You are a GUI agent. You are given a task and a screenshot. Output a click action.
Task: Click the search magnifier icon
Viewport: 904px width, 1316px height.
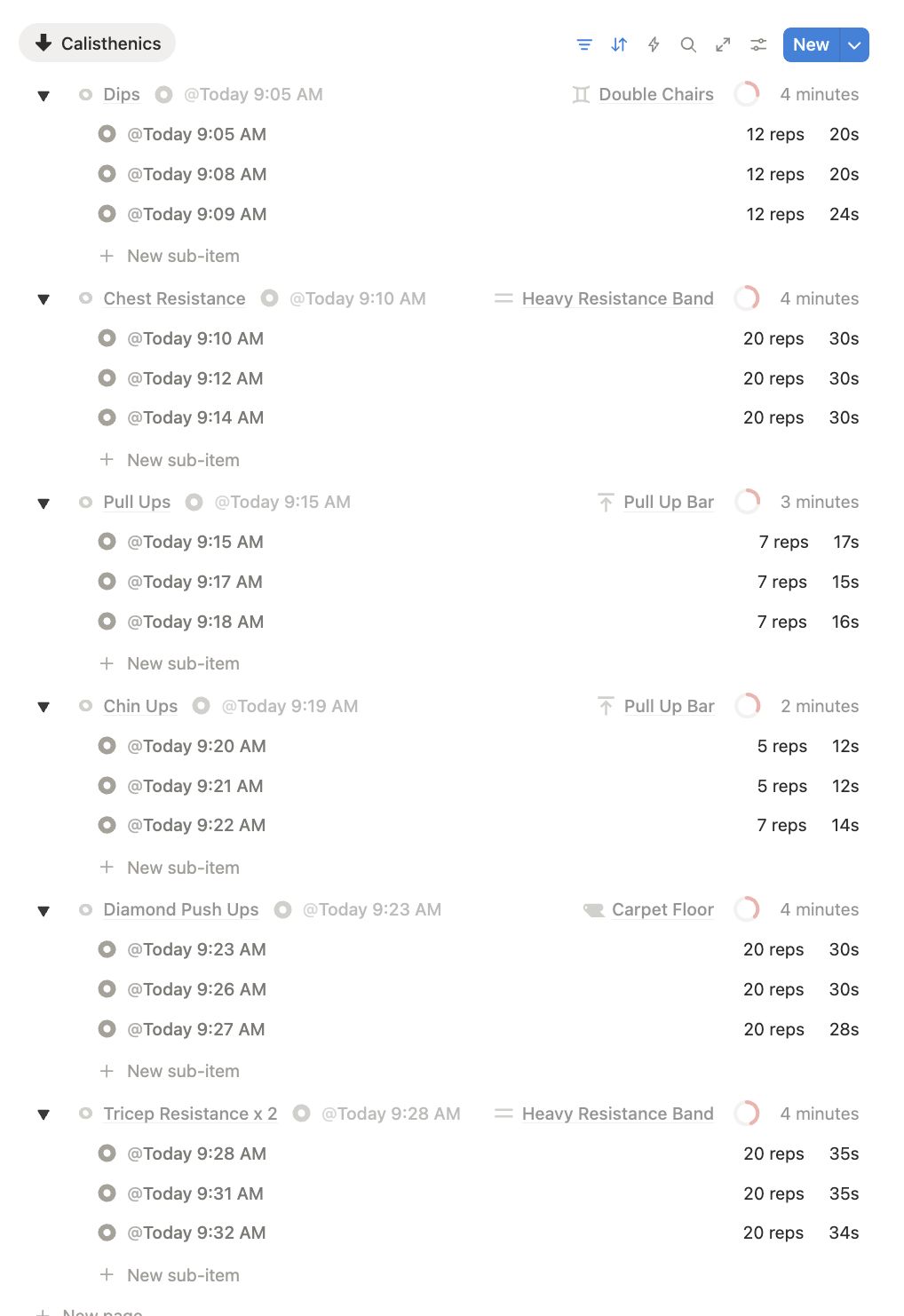(688, 44)
